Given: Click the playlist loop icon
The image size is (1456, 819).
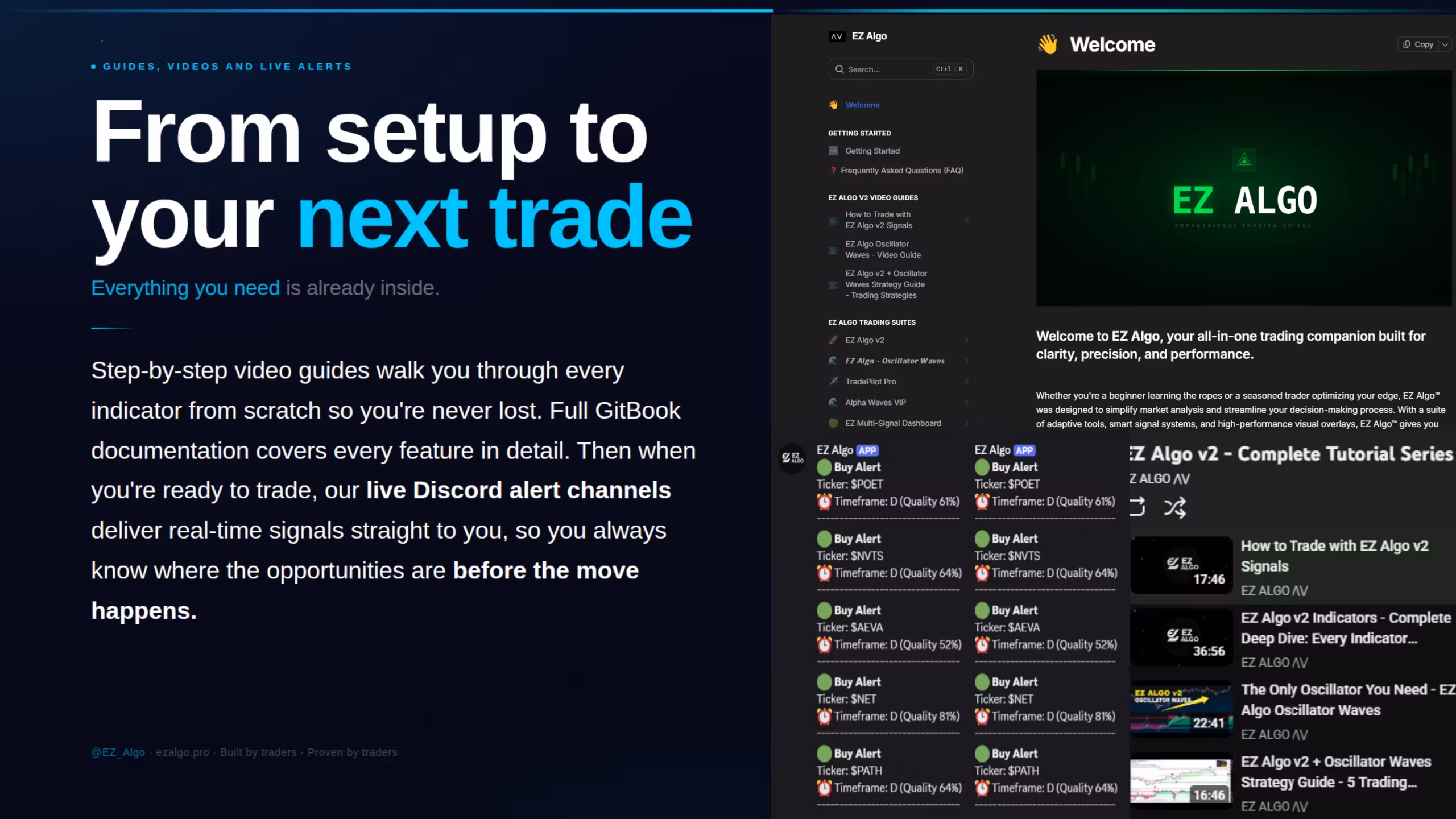Looking at the screenshot, I should click(1137, 506).
